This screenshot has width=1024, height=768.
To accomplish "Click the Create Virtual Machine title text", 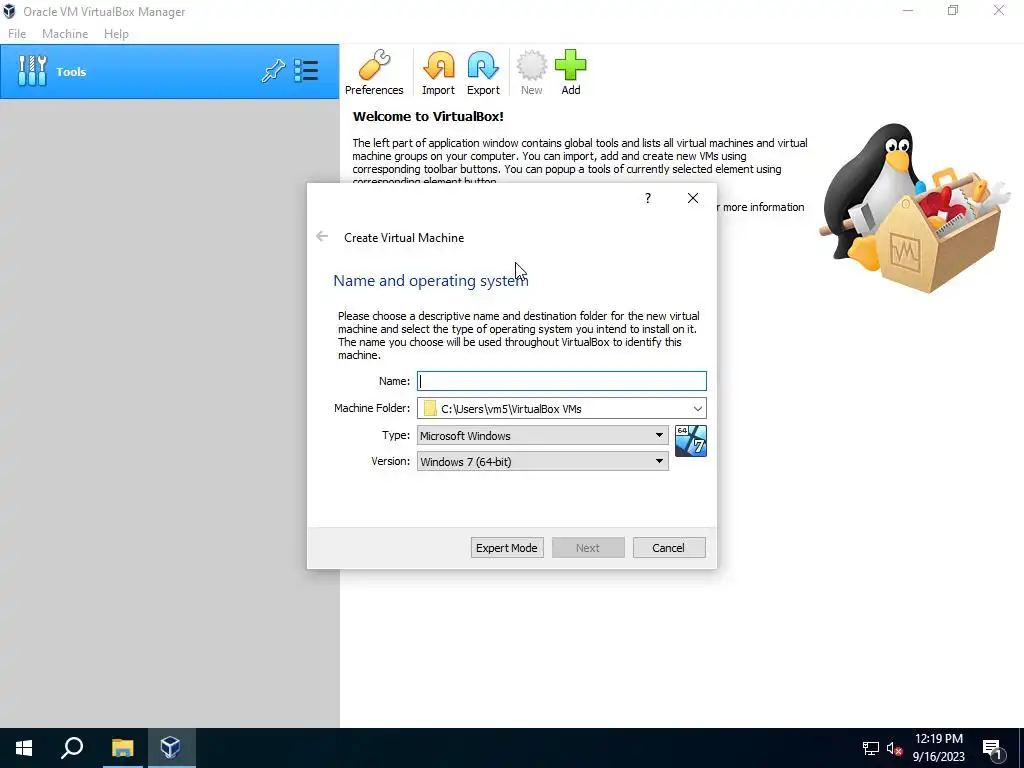I will pyautogui.click(x=404, y=238).
